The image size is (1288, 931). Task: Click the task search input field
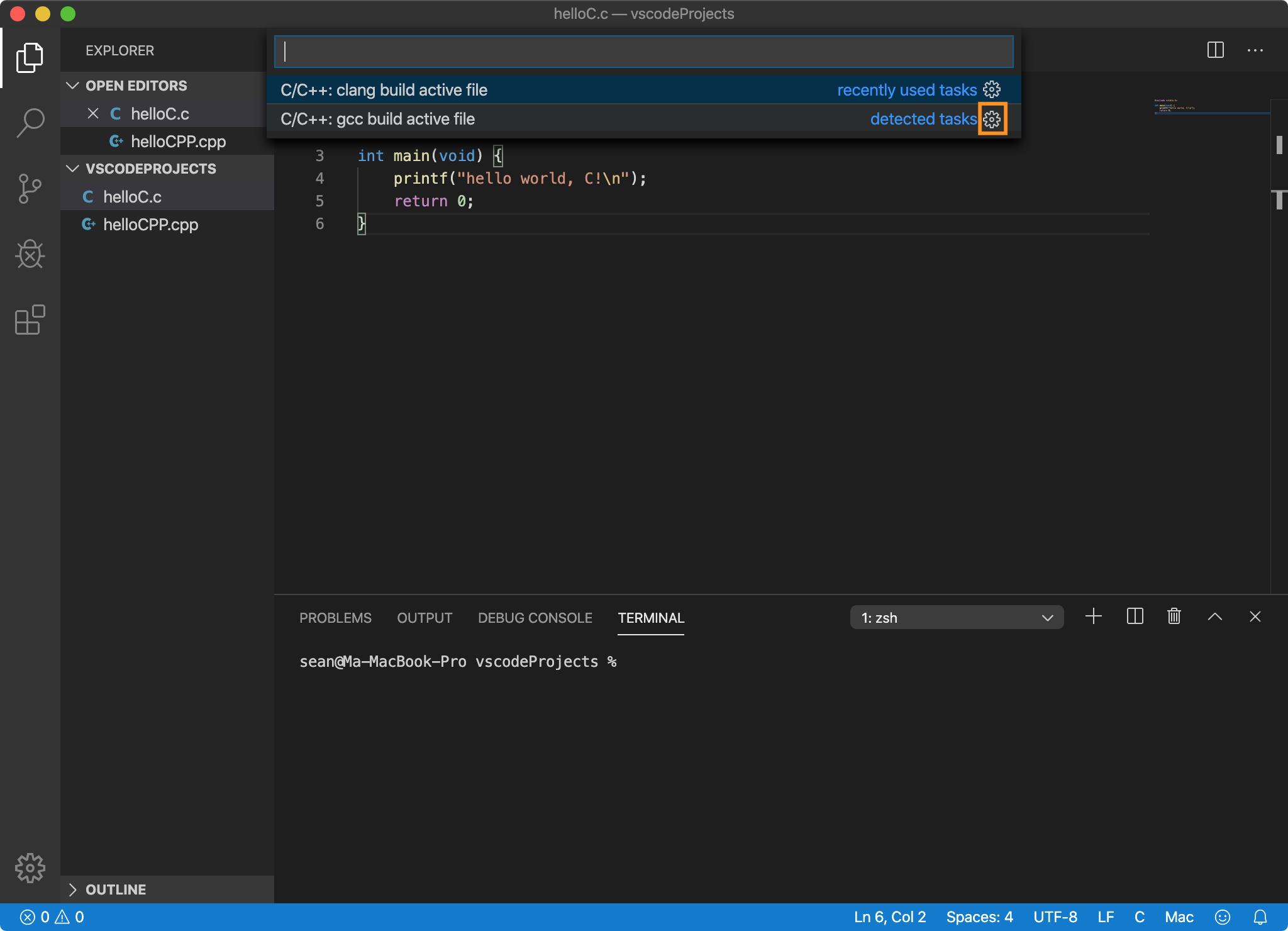point(643,52)
